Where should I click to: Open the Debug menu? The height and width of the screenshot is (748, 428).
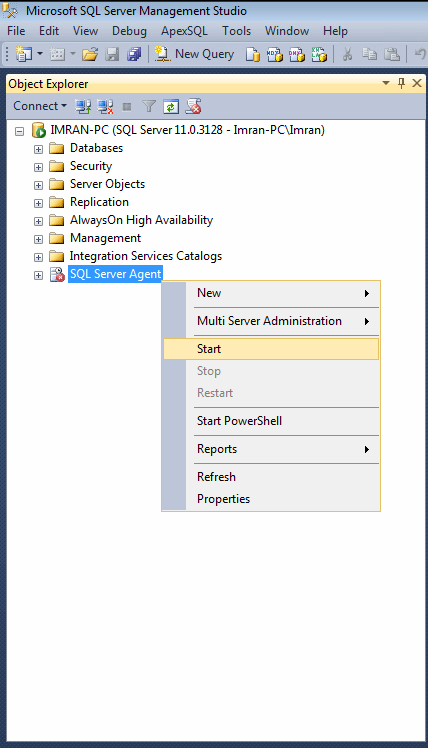[129, 31]
